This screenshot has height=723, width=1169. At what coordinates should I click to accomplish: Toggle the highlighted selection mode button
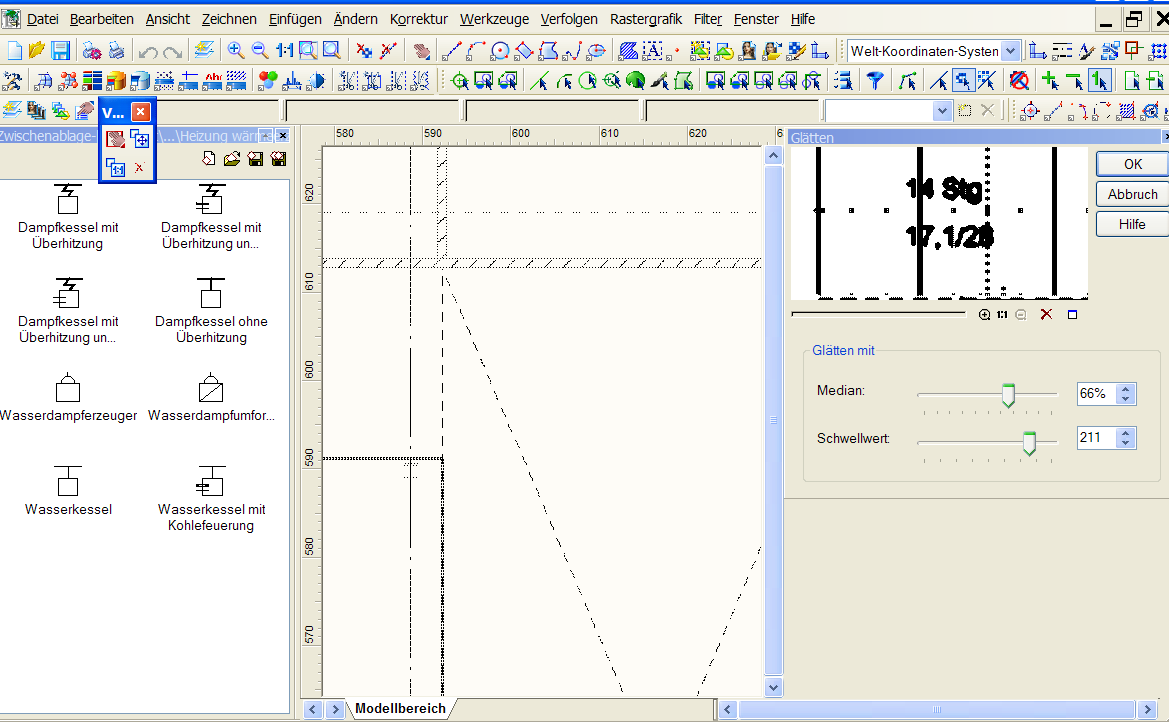click(x=963, y=81)
